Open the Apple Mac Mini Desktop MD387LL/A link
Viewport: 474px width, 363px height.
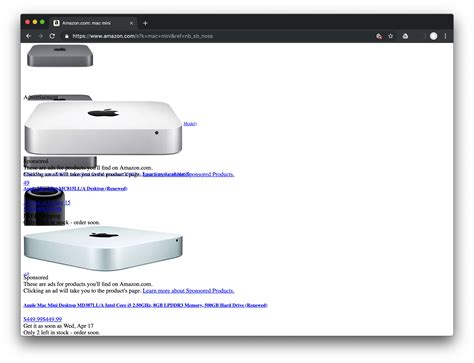145,305
